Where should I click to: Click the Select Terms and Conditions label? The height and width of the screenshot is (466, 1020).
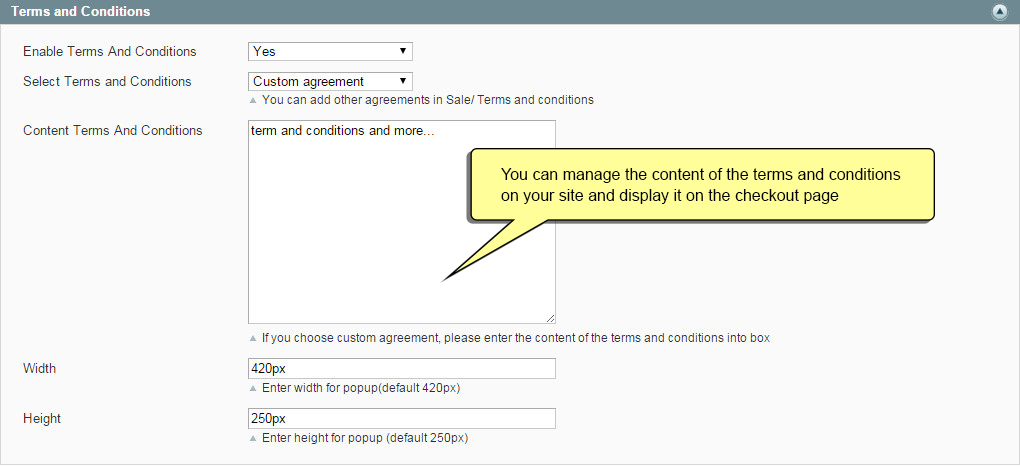(107, 81)
